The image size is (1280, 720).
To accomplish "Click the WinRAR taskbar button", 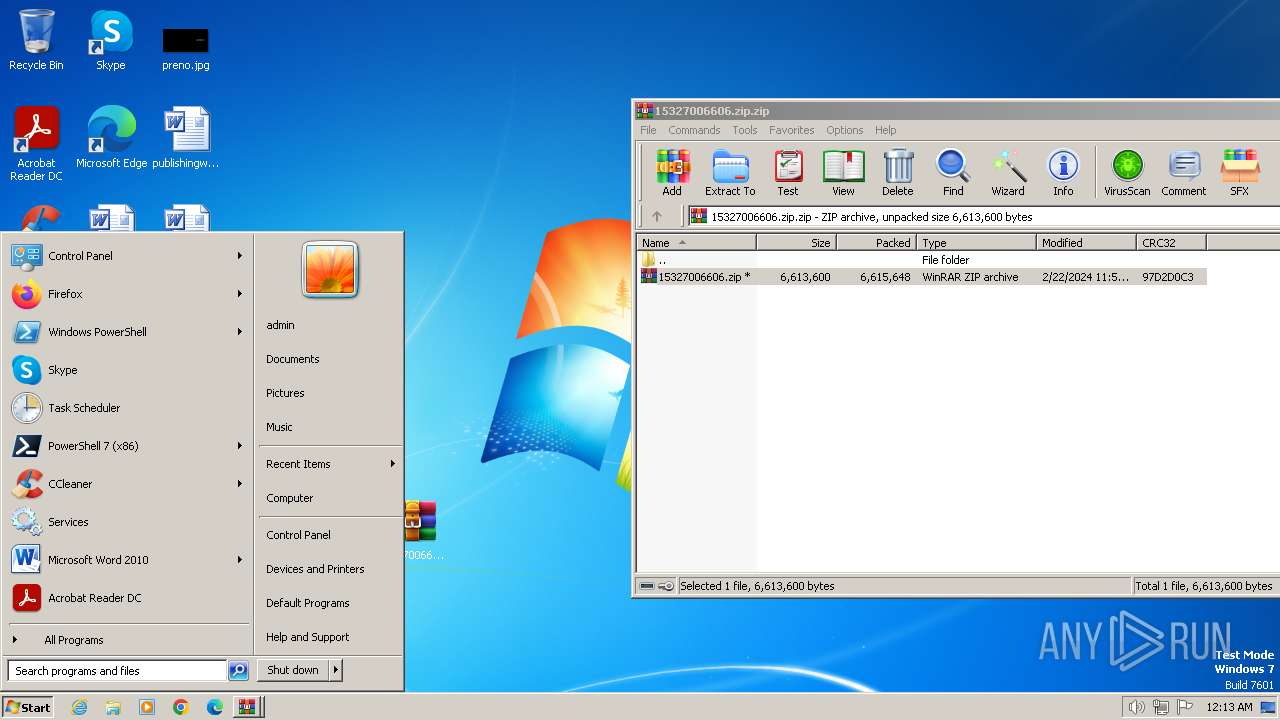I will click(x=247, y=707).
